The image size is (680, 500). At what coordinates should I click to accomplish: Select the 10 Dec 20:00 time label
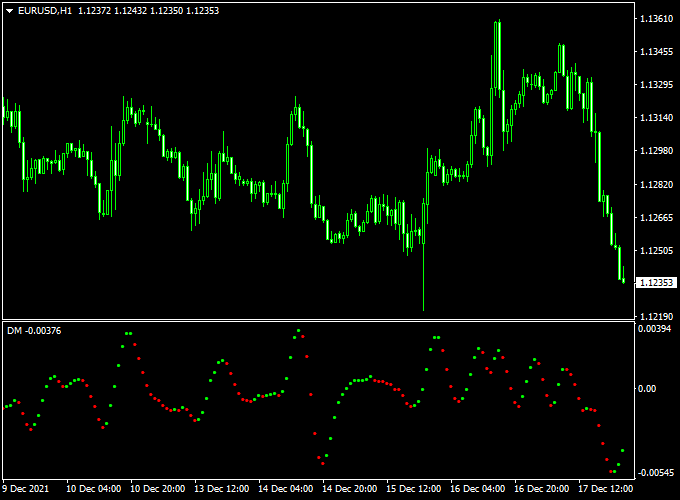tap(157, 489)
